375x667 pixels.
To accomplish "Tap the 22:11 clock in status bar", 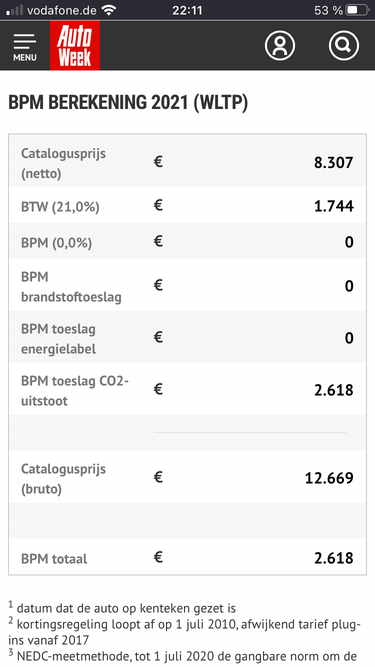I will pos(187,10).
